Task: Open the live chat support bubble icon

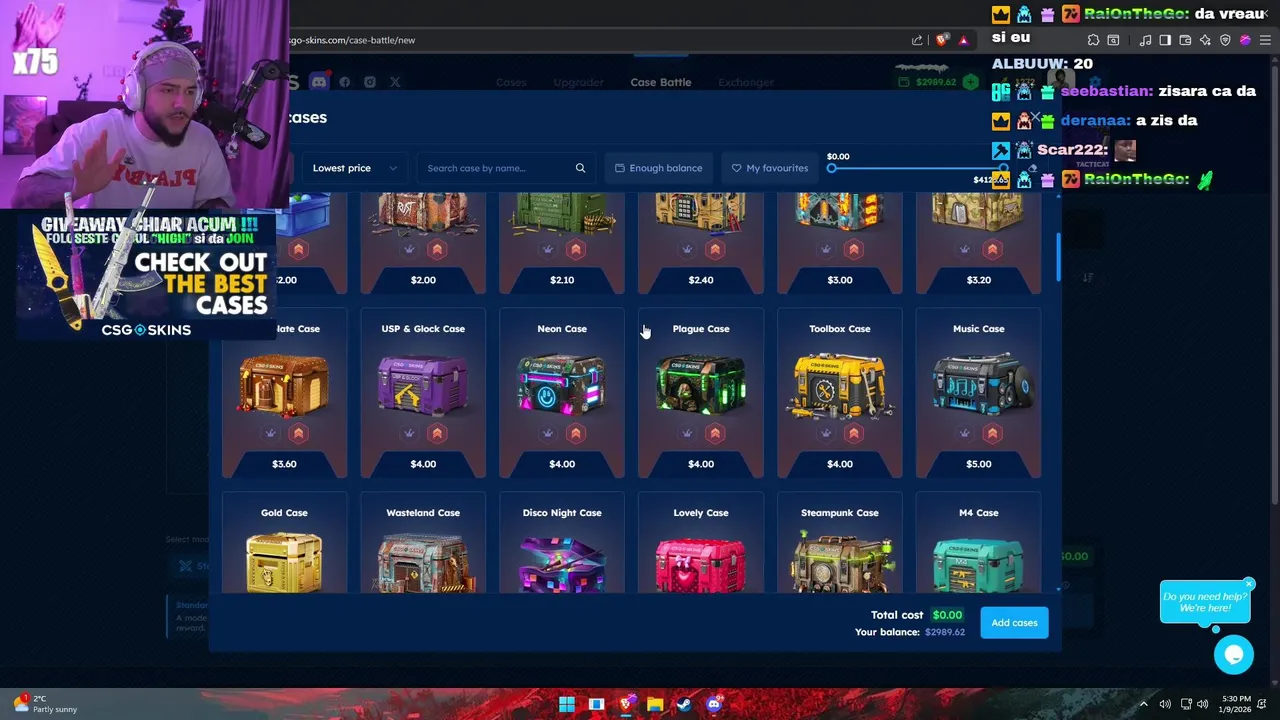Action: 1234,655
